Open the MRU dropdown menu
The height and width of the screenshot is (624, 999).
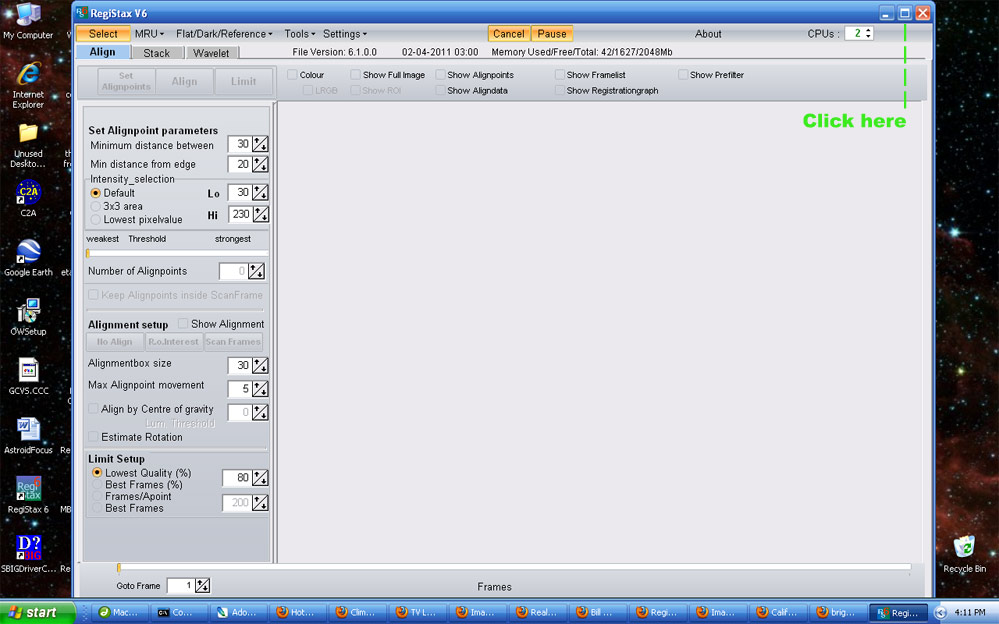pyautogui.click(x=150, y=34)
